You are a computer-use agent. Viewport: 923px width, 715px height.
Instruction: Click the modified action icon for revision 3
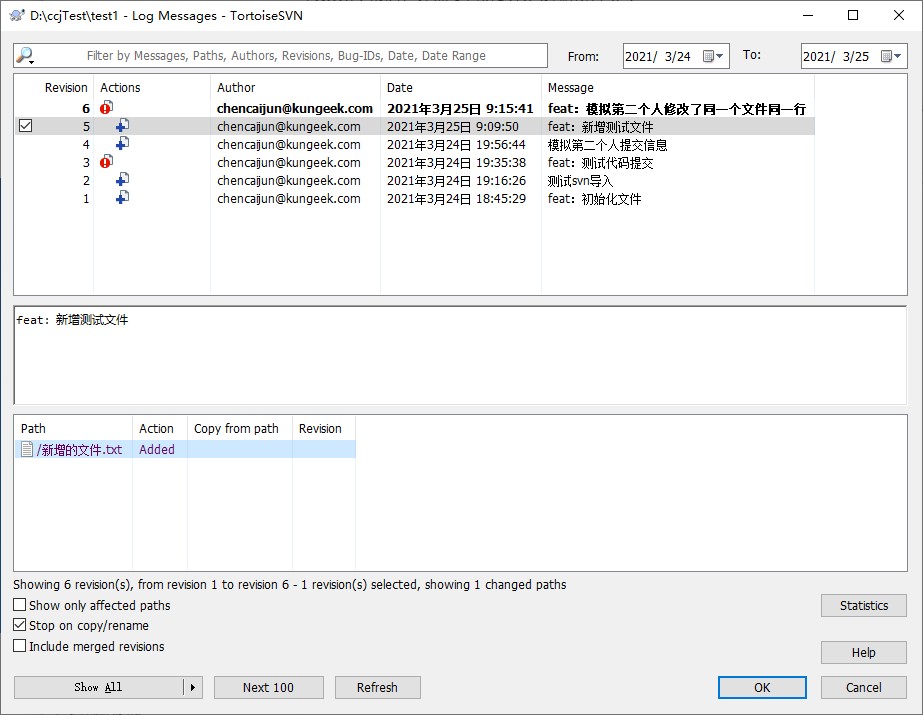click(x=106, y=162)
